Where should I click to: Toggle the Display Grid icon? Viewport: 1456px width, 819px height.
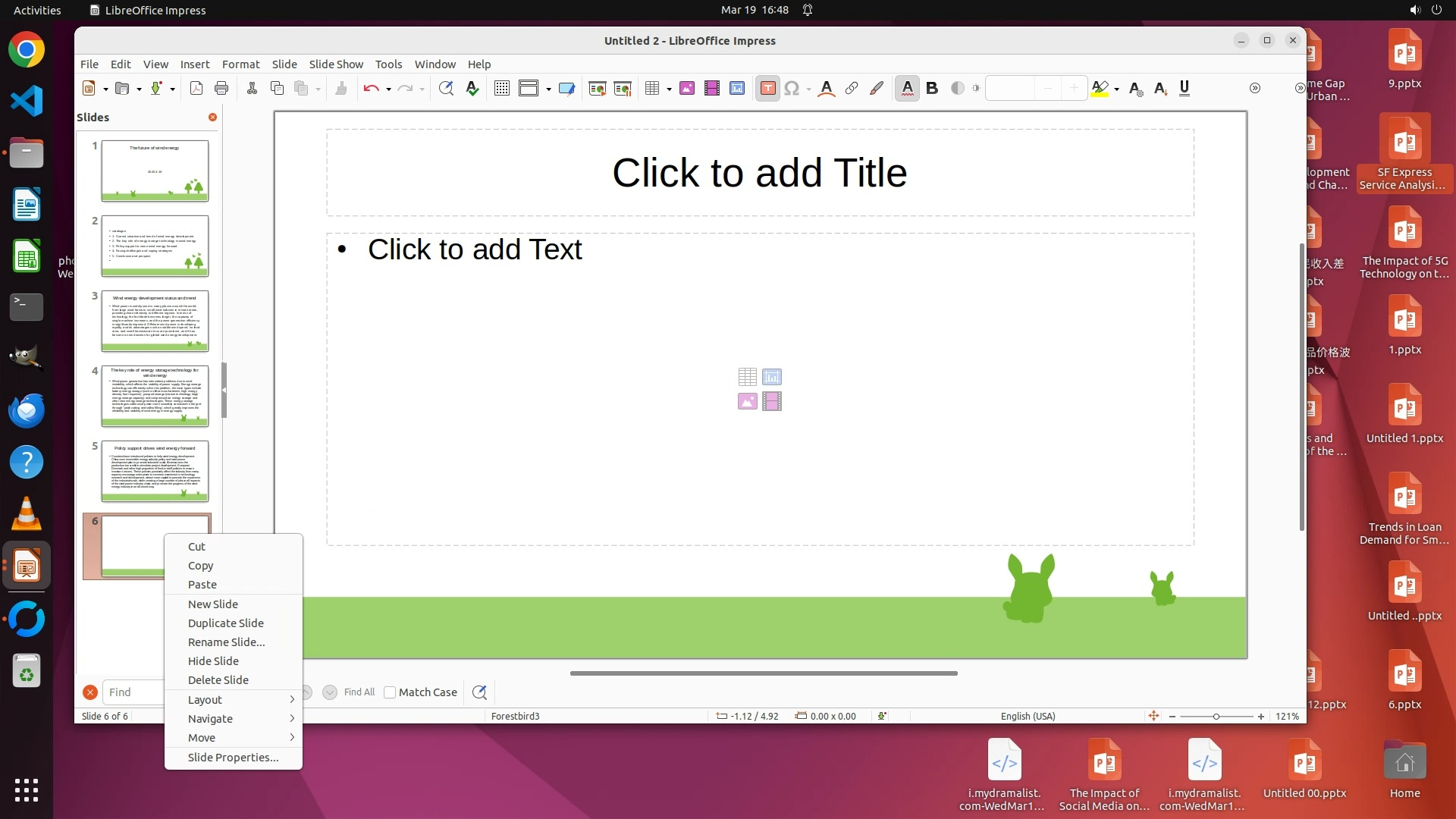coord(501,89)
